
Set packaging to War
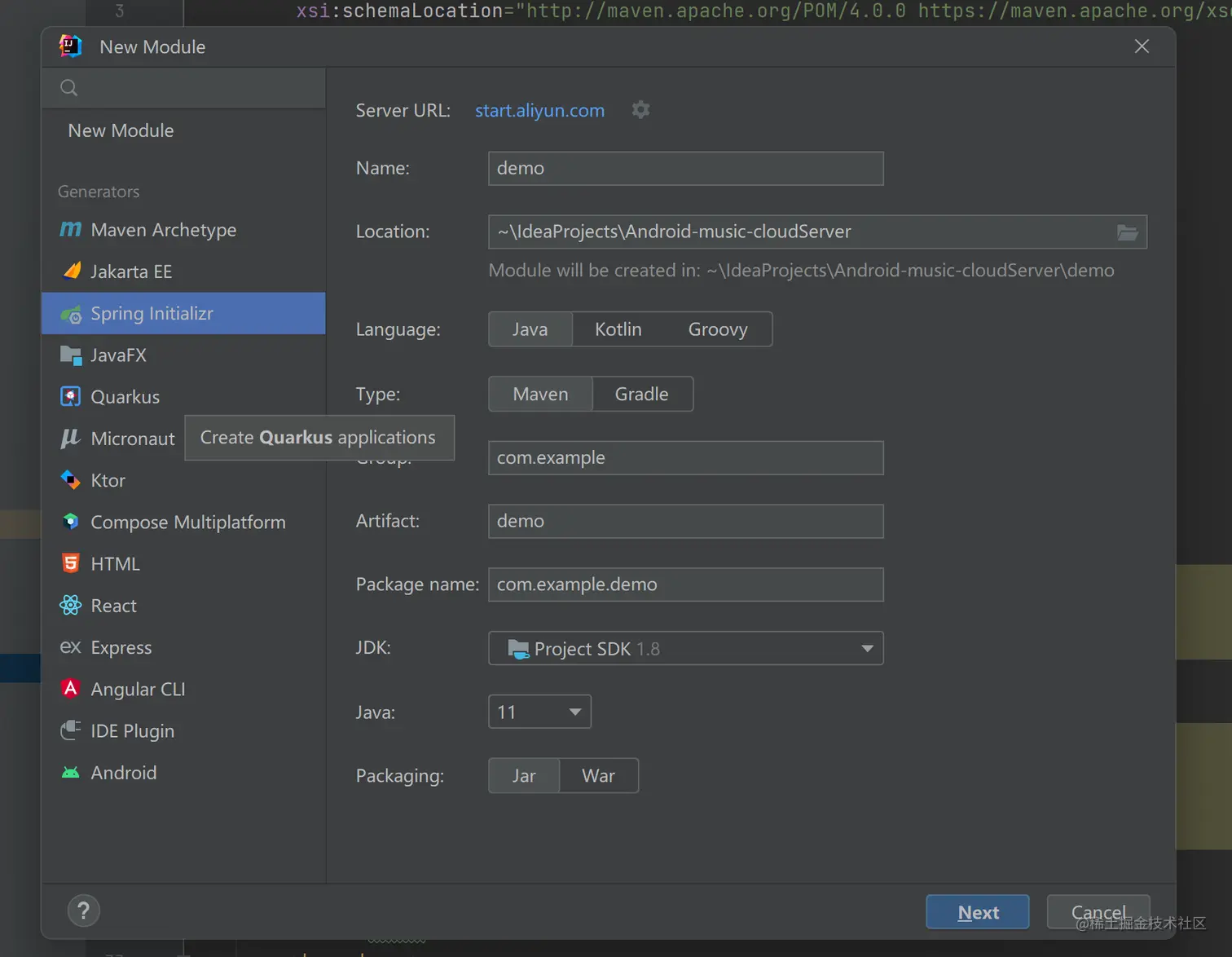[599, 776]
